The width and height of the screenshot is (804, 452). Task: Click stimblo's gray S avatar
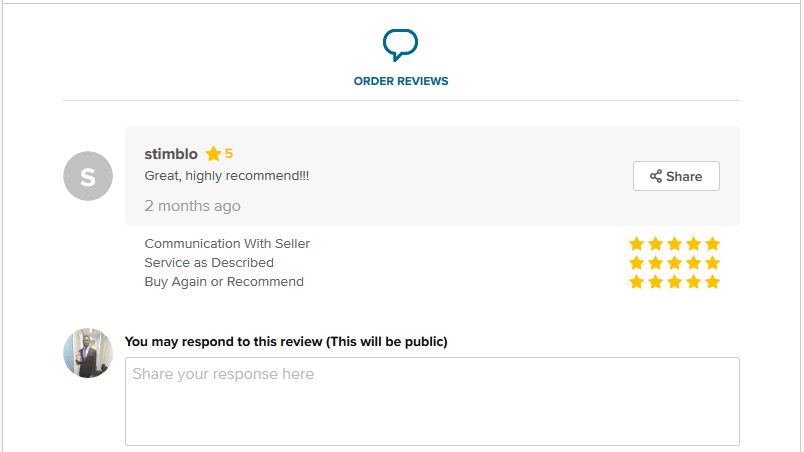[x=88, y=176]
